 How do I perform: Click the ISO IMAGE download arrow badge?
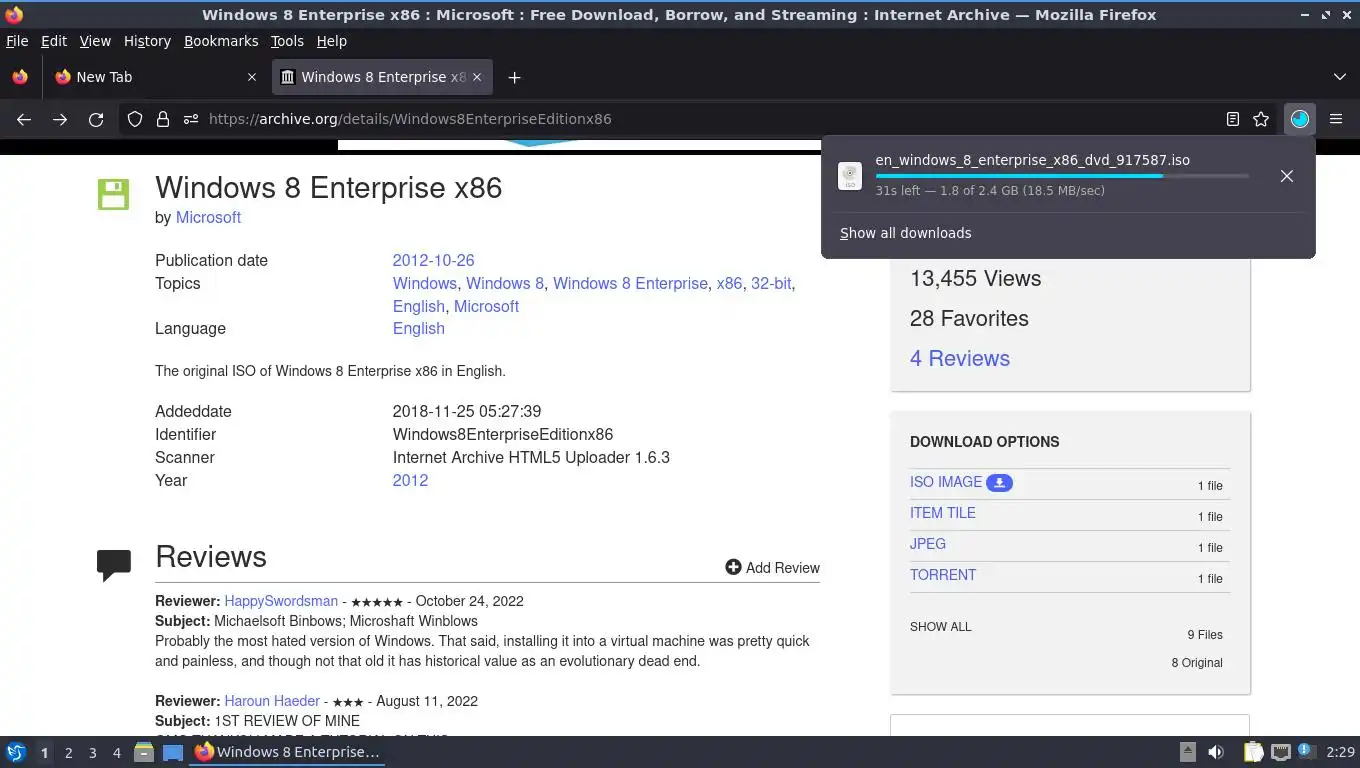point(999,482)
